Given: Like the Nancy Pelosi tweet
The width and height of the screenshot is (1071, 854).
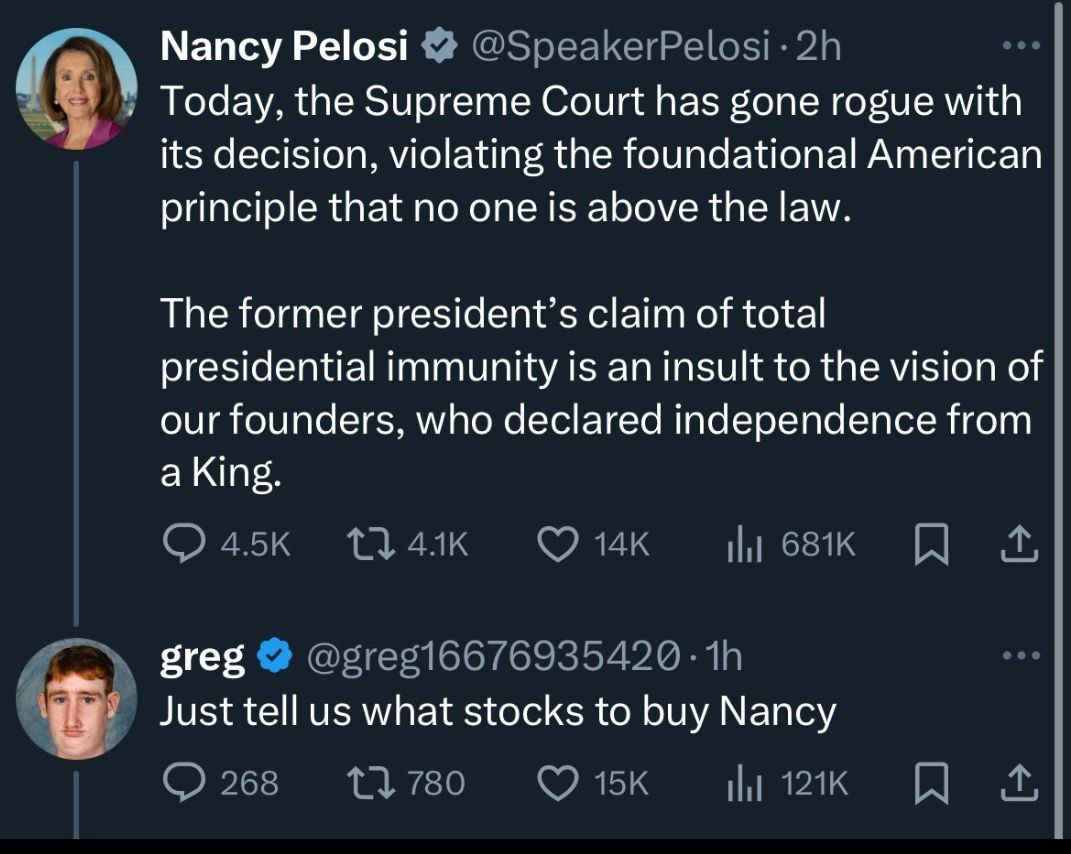Looking at the screenshot, I should pos(555,544).
